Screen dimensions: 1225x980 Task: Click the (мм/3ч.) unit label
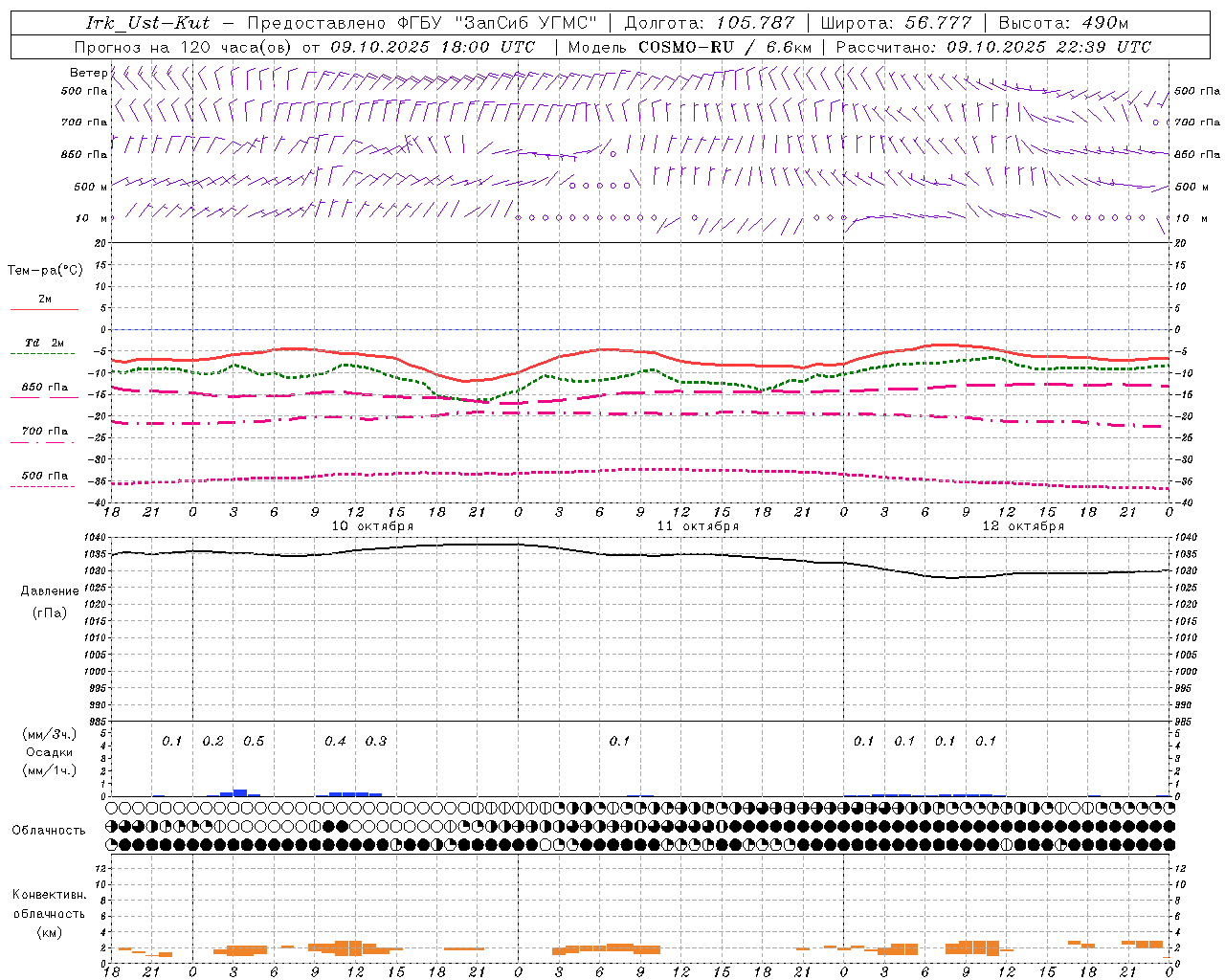pos(50,734)
